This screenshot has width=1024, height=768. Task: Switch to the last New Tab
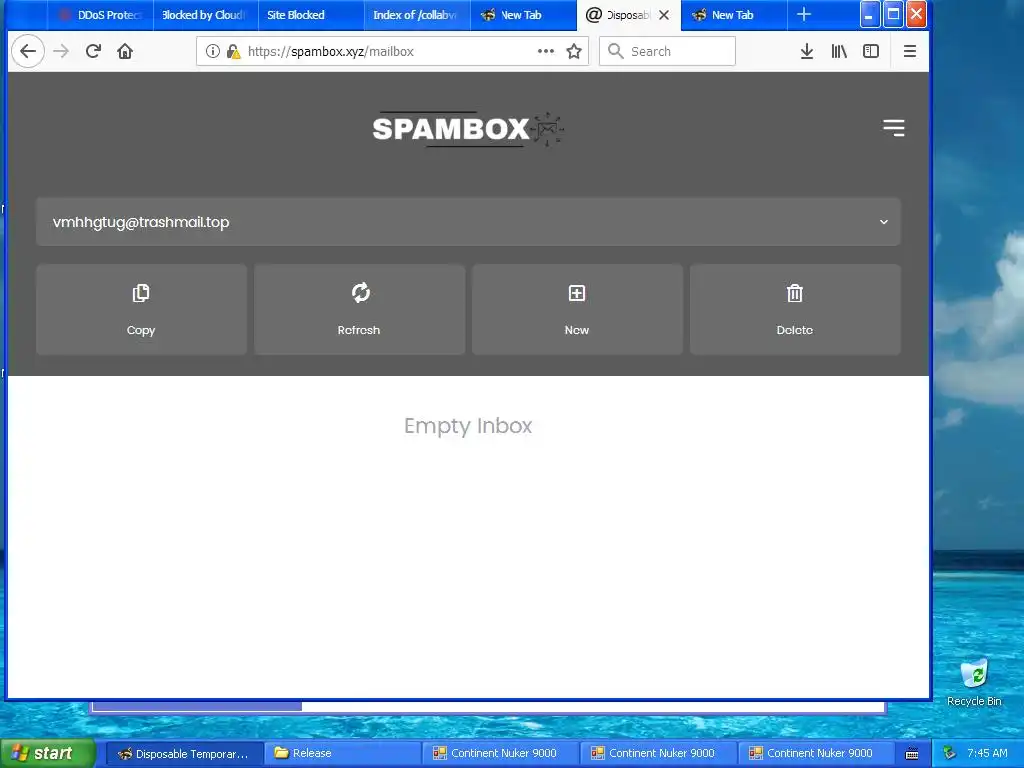[x=733, y=15]
